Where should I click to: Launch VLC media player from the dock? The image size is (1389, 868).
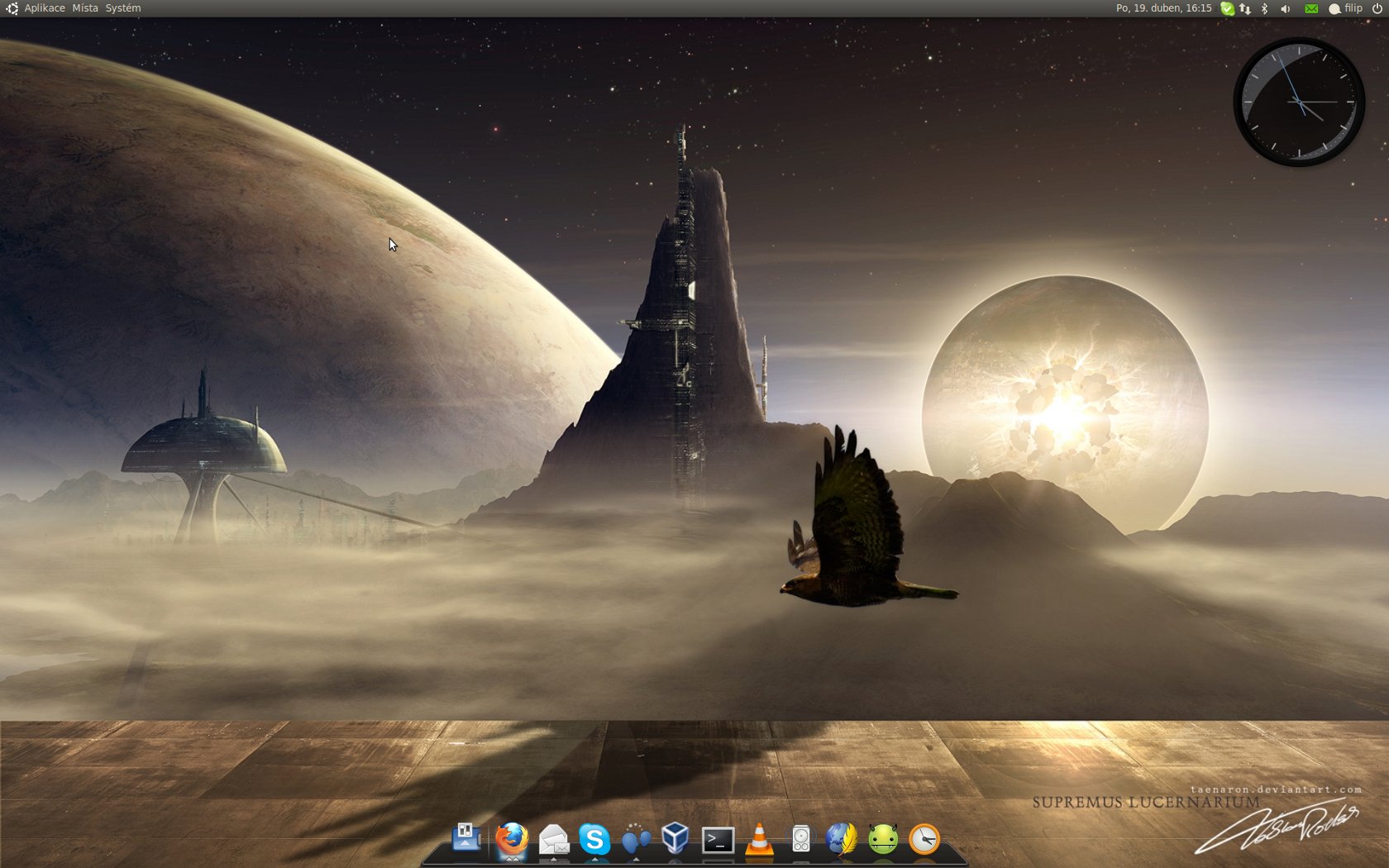pos(759,839)
